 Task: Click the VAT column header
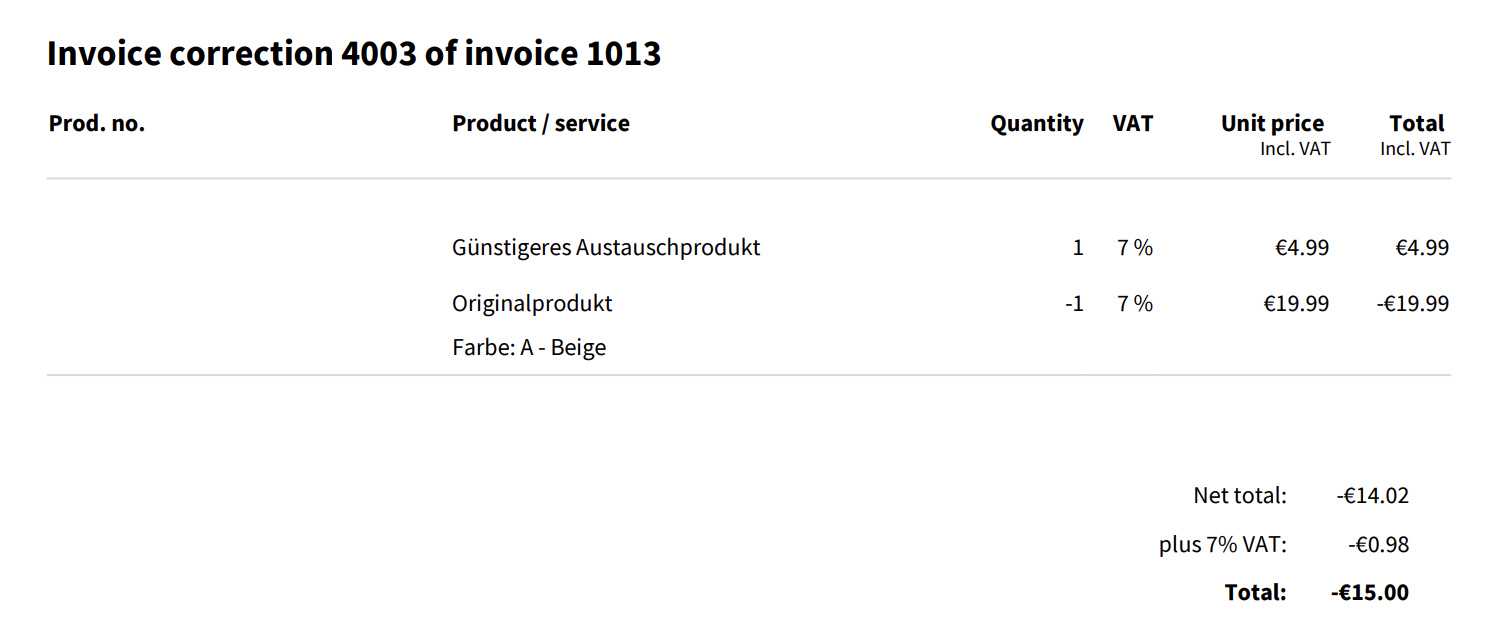[1133, 124]
